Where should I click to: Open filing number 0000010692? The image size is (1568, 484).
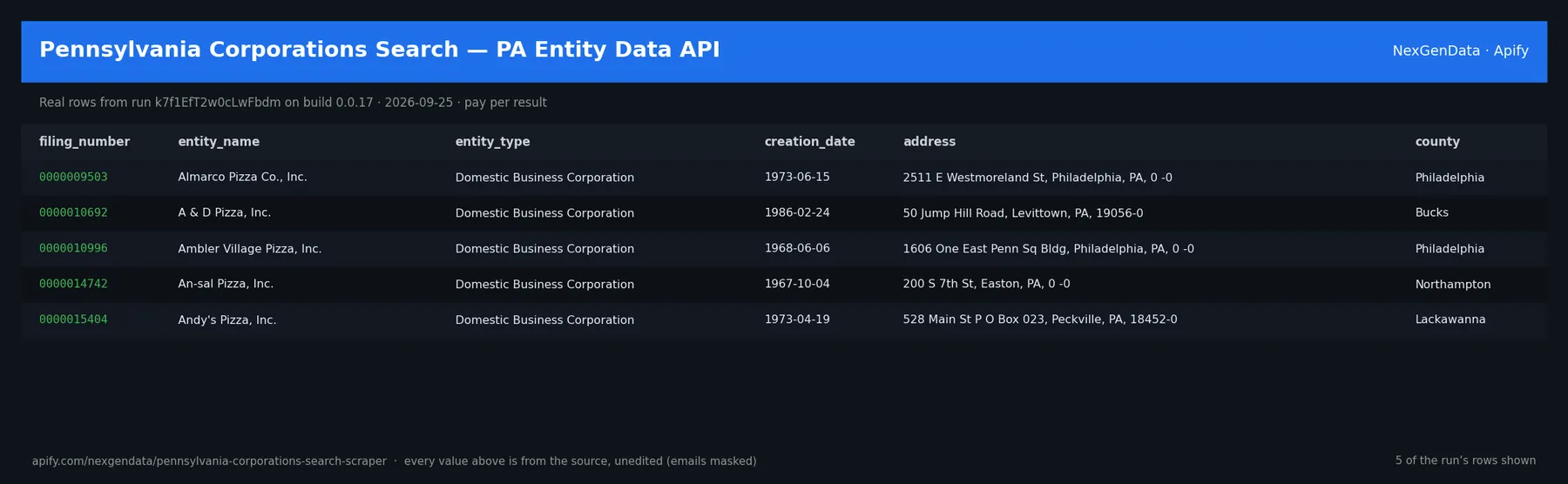click(73, 212)
